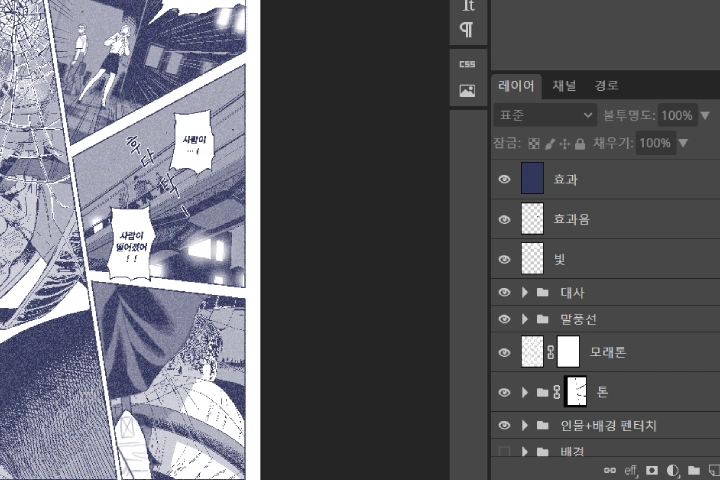Toggle visibility of 말풍선 group
720x480 pixels.
[504, 319]
